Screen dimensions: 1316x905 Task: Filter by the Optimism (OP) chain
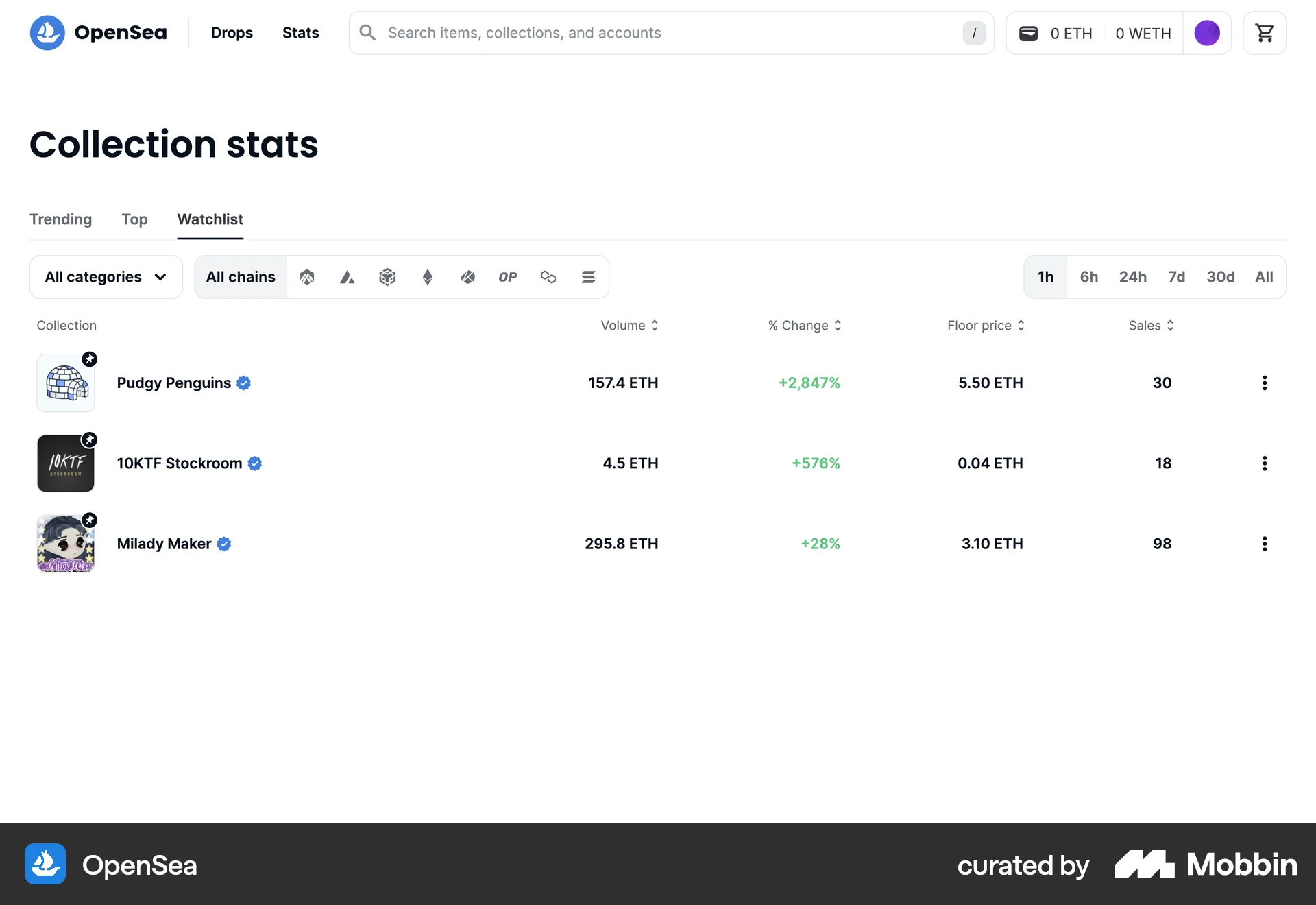coord(508,277)
